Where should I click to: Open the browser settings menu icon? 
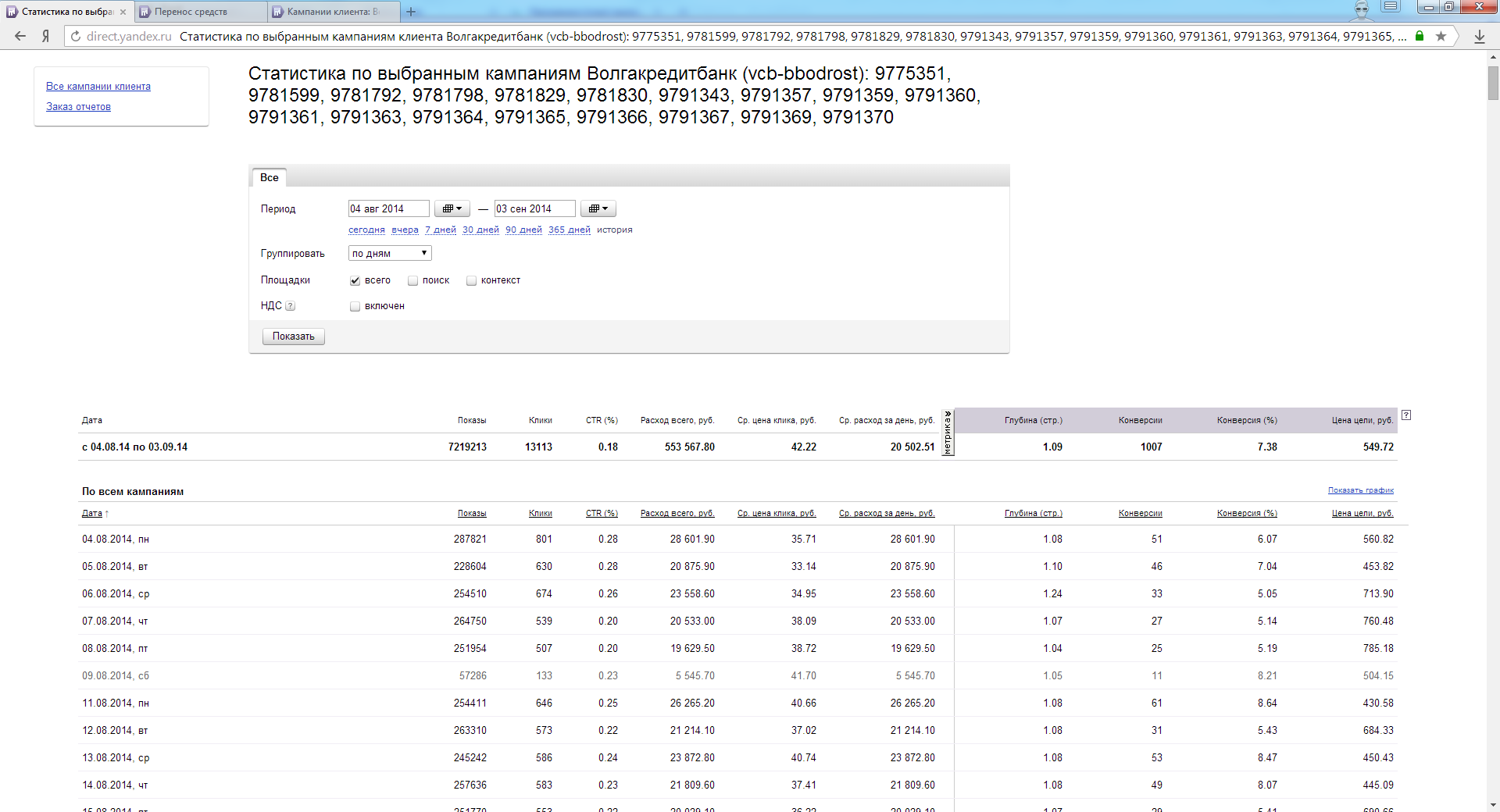click(x=1391, y=6)
